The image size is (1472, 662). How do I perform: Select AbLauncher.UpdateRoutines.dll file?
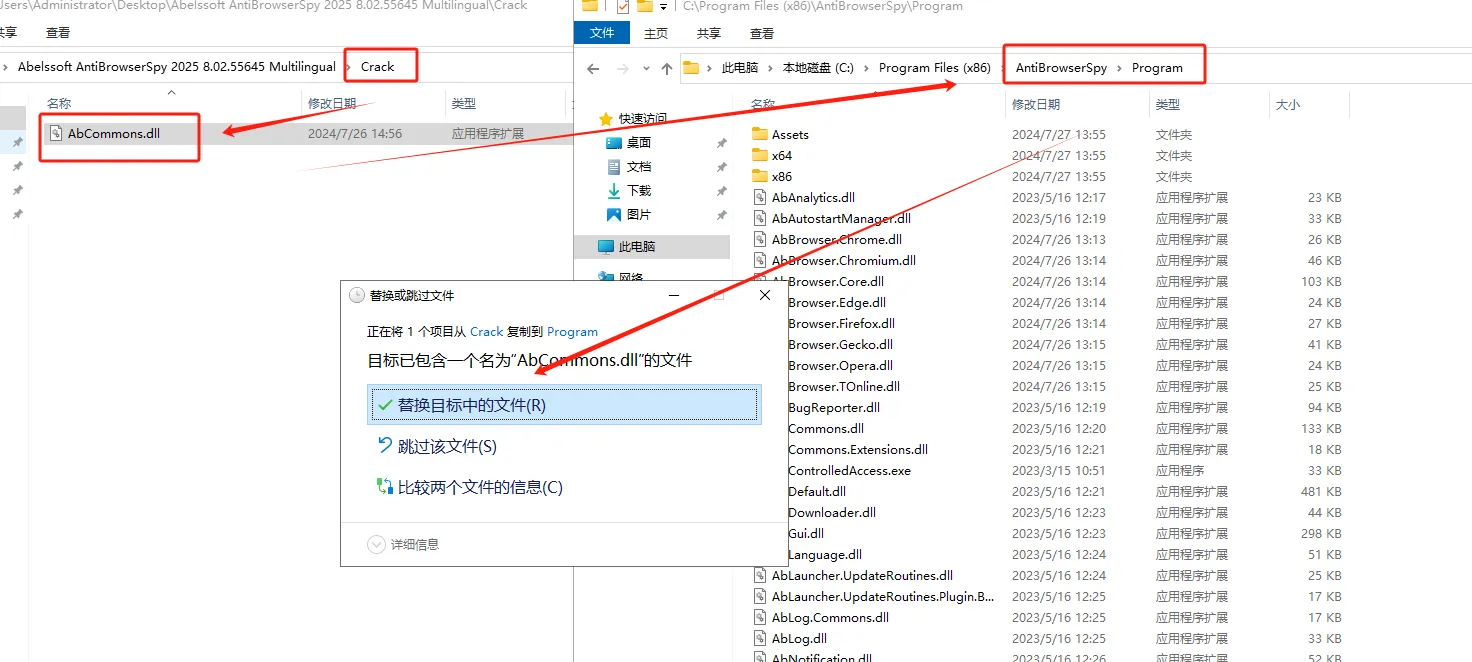pyautogui.click(x=862, y=575)
